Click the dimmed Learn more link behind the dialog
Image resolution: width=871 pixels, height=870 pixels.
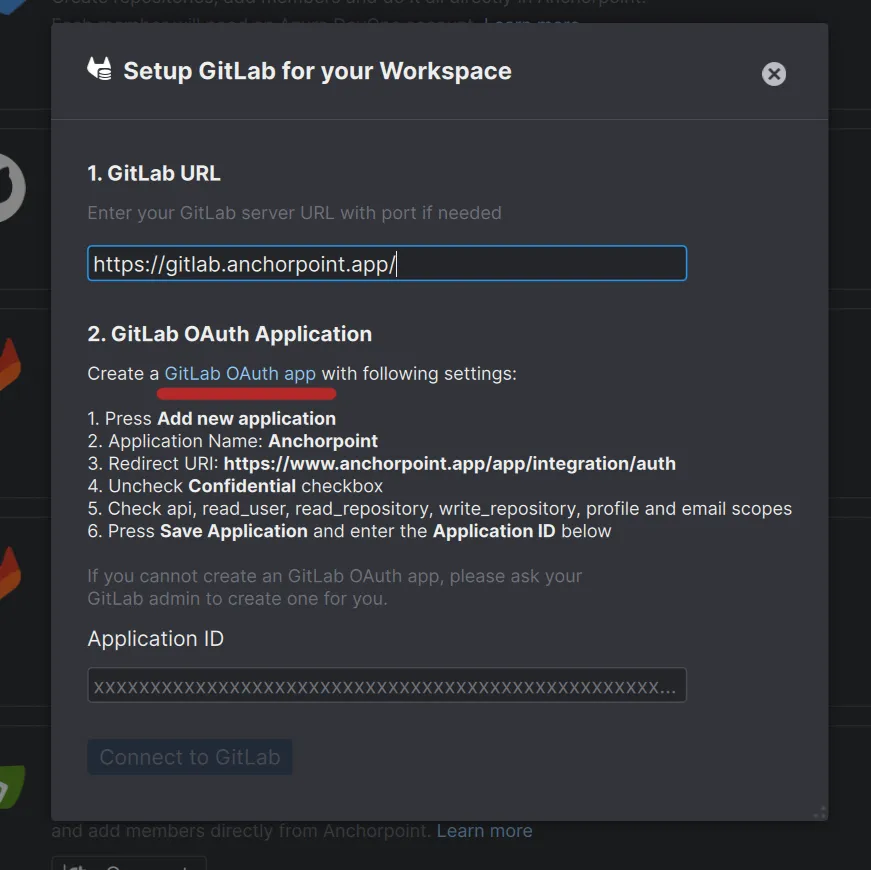(534, 24)
